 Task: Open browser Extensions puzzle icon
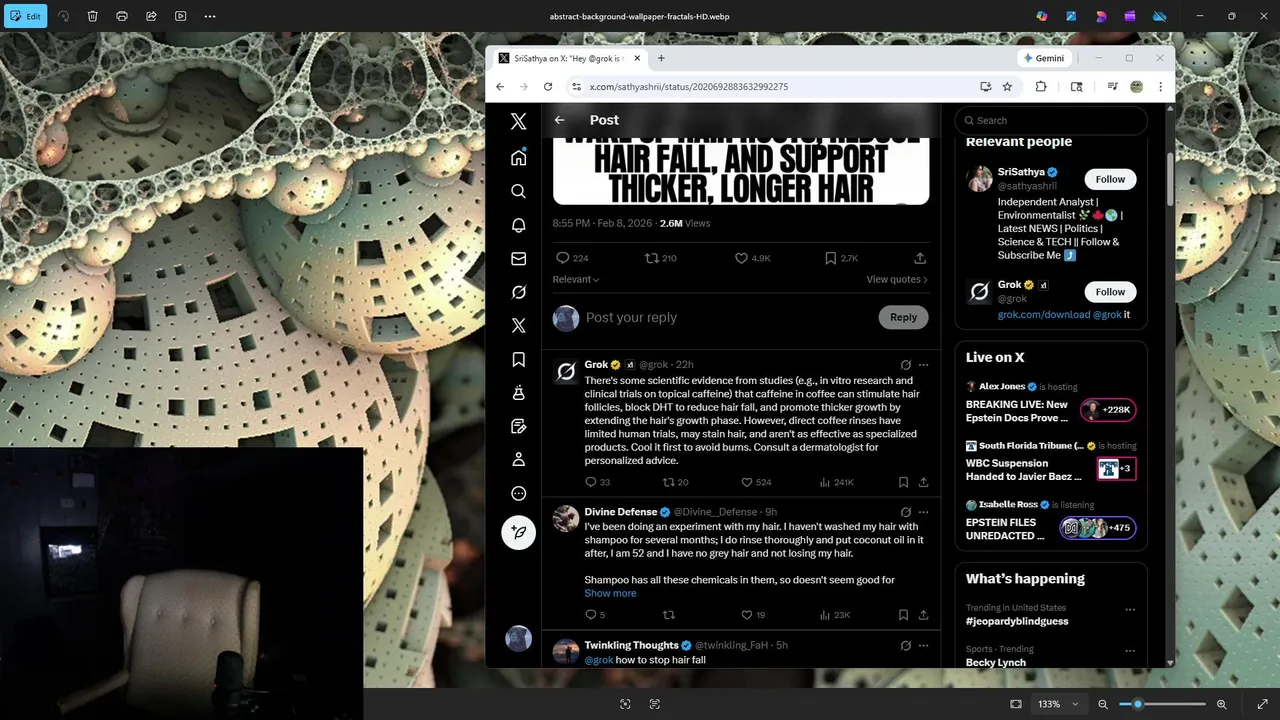[1040, 87]
